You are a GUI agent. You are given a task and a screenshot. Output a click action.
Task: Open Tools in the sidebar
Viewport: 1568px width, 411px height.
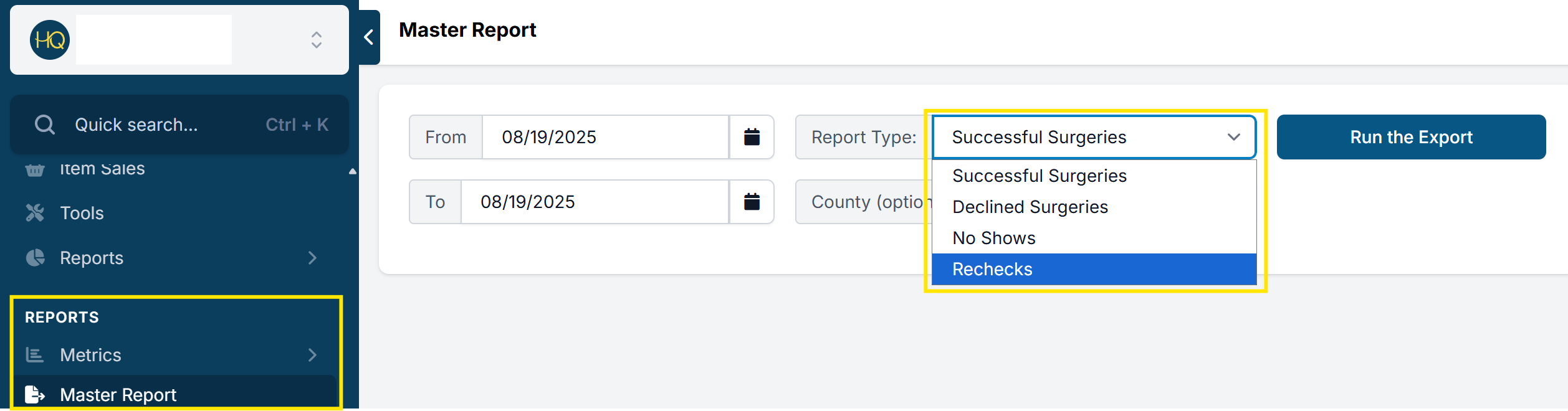82,213
